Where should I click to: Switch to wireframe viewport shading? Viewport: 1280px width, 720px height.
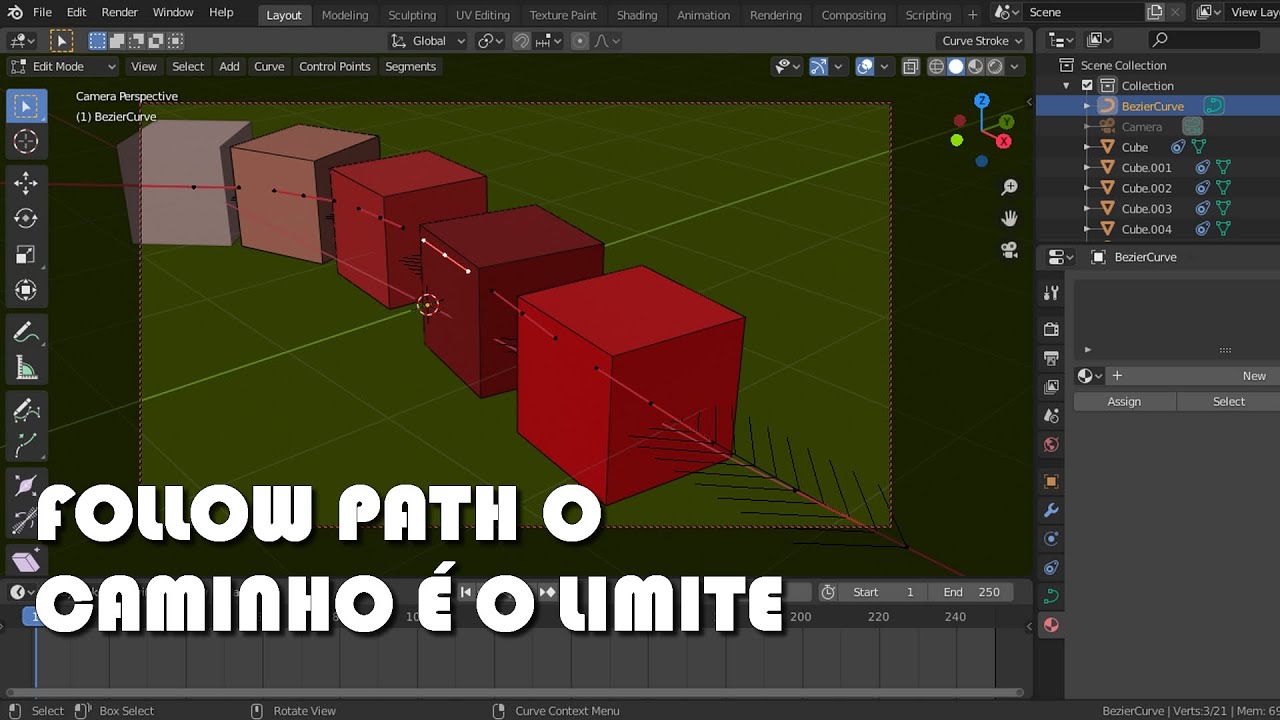(936, 67)
